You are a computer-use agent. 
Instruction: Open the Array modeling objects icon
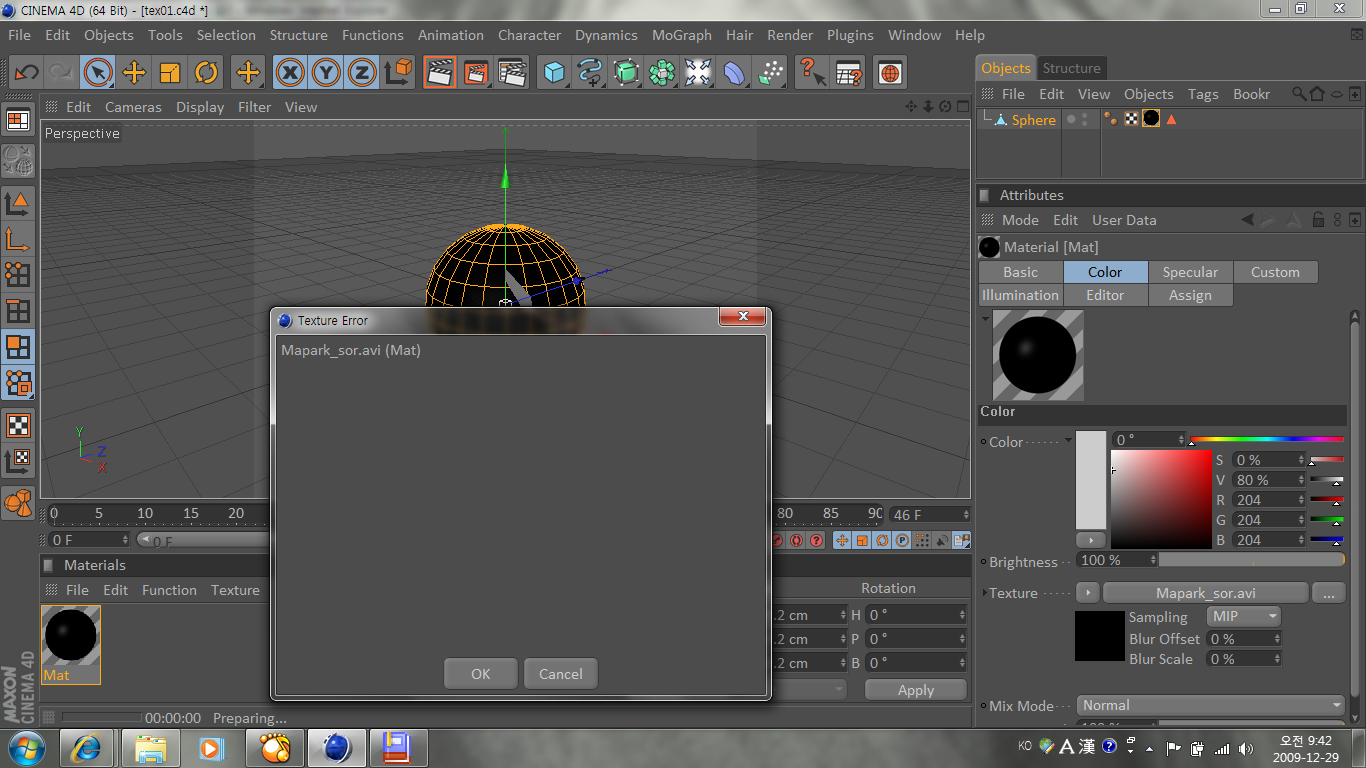coord(662,72)
